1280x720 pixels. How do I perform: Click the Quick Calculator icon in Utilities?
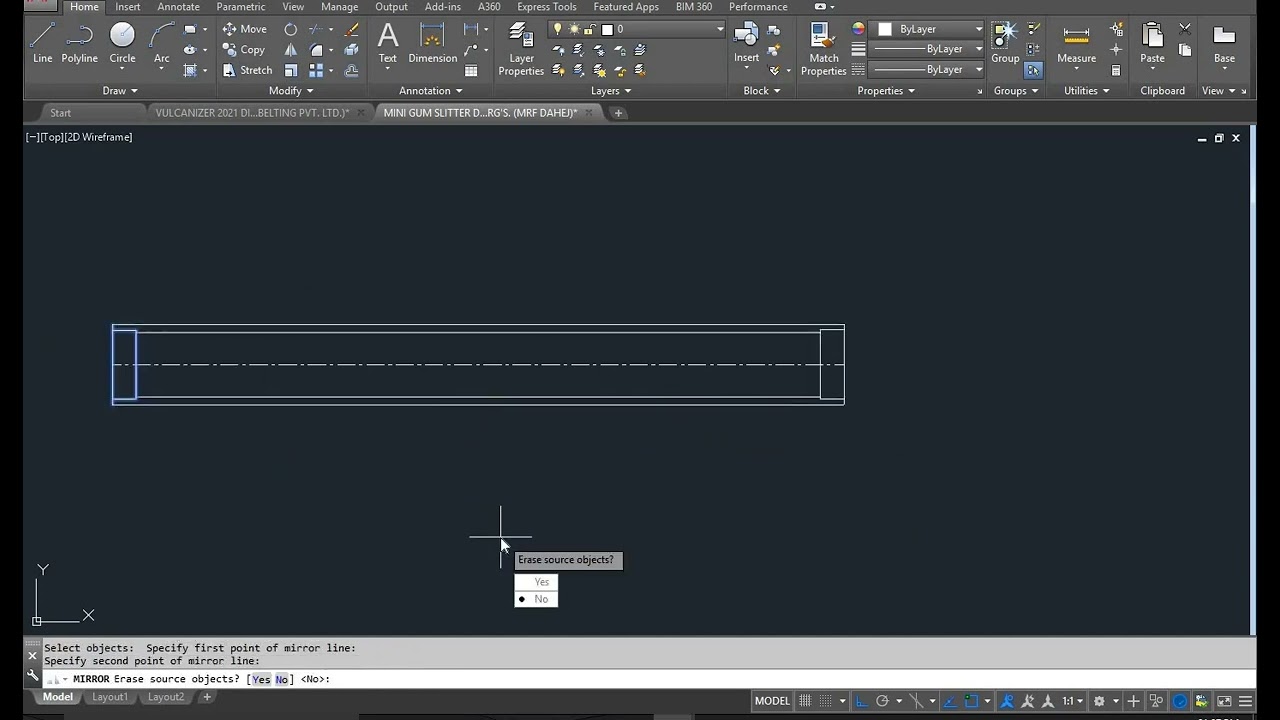pyautogui.click(x=1116, y=70)
